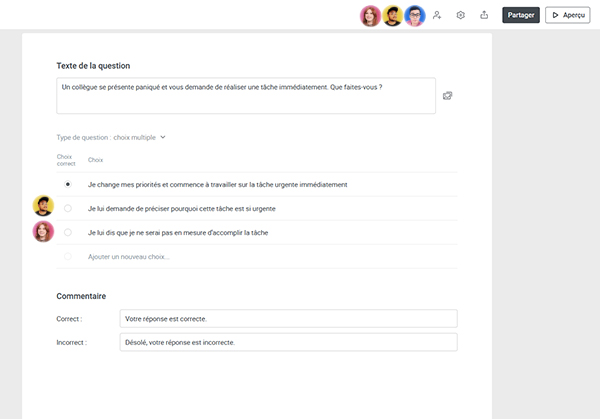This screenshot has height=419, width=600.
Task: Click the first choice text to edit
Action: pyautogui.click(x=217, y=184)
